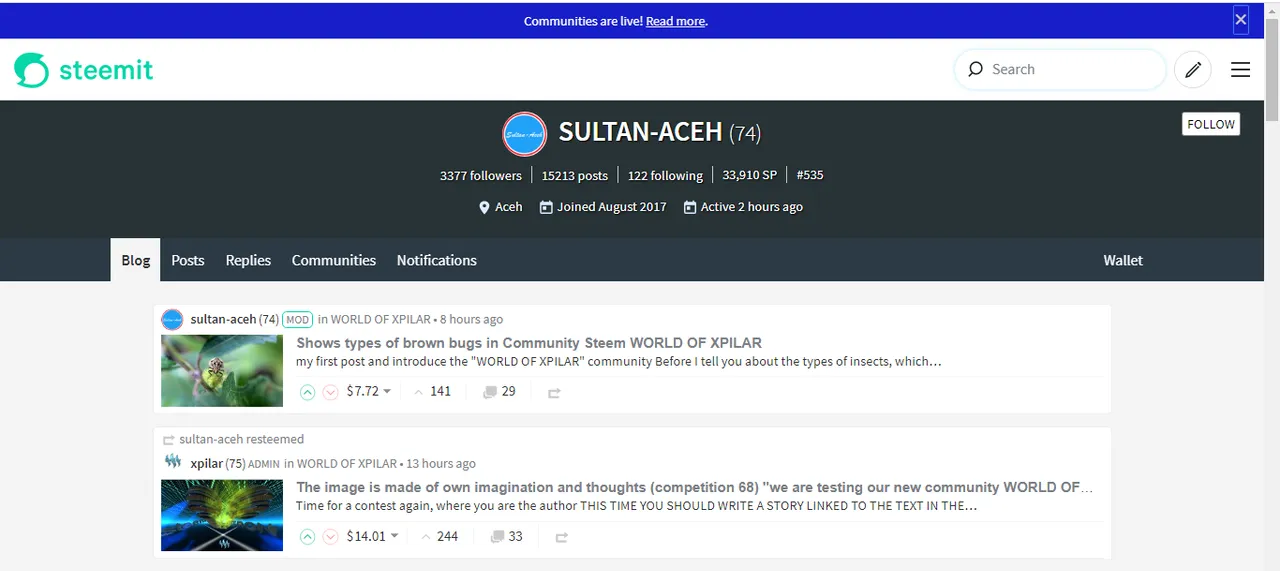Click the Aceh location text

509,207
